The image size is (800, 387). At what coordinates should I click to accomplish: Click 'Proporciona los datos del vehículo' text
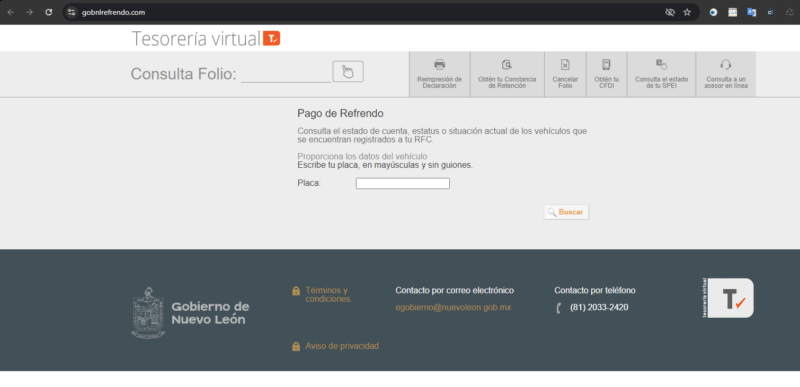362,157
